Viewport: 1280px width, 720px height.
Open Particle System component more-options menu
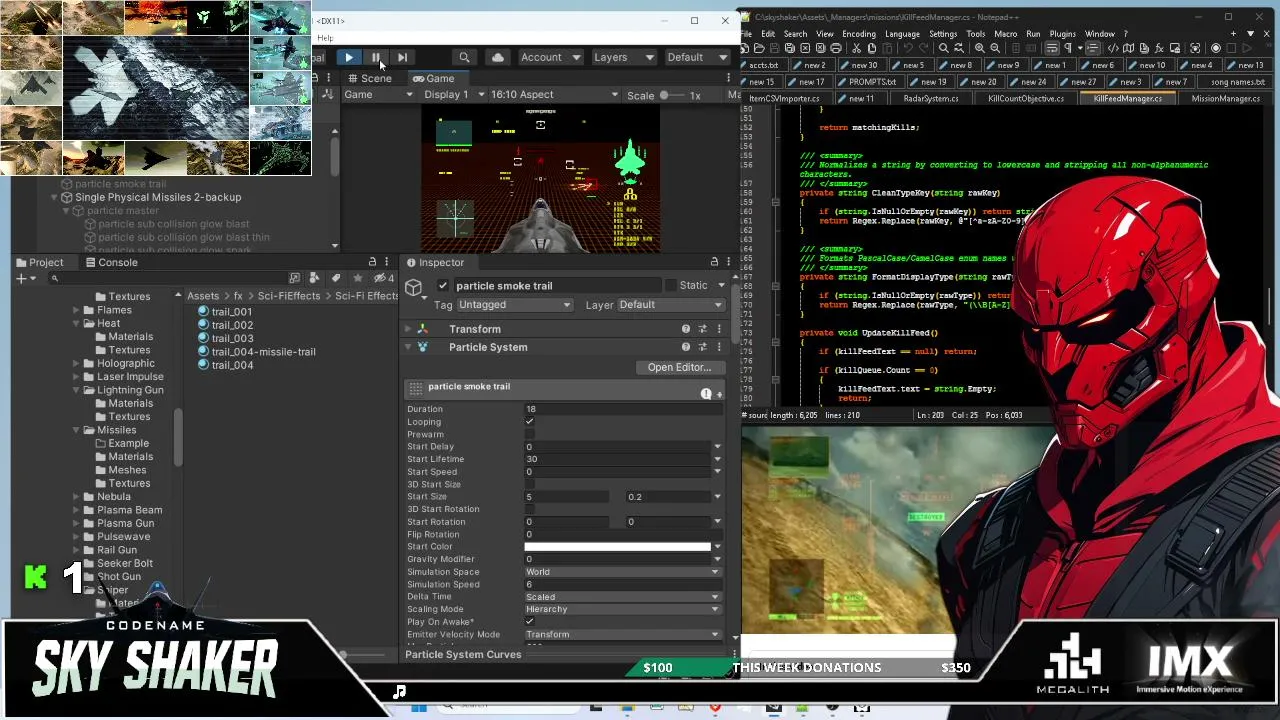point(718,348)
